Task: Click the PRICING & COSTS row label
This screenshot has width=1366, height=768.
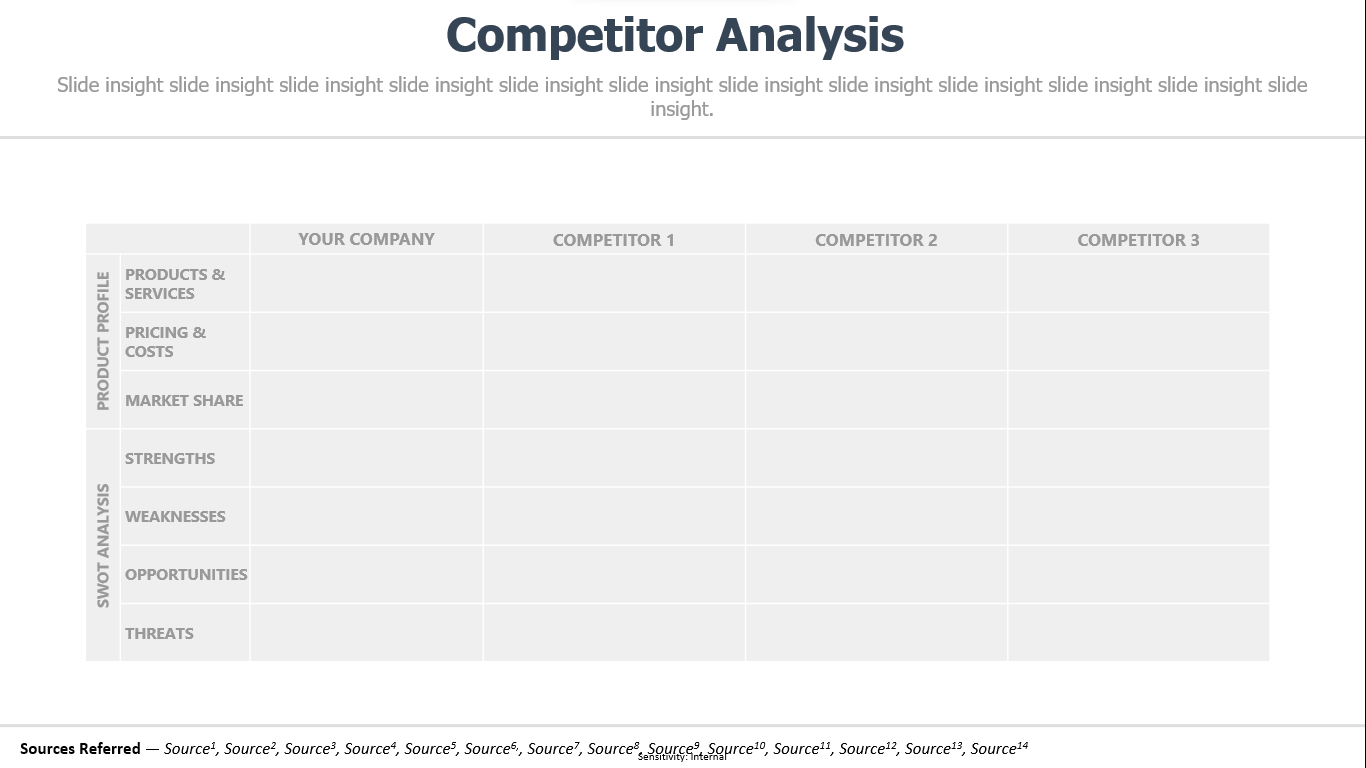Action: click(165, 342)
